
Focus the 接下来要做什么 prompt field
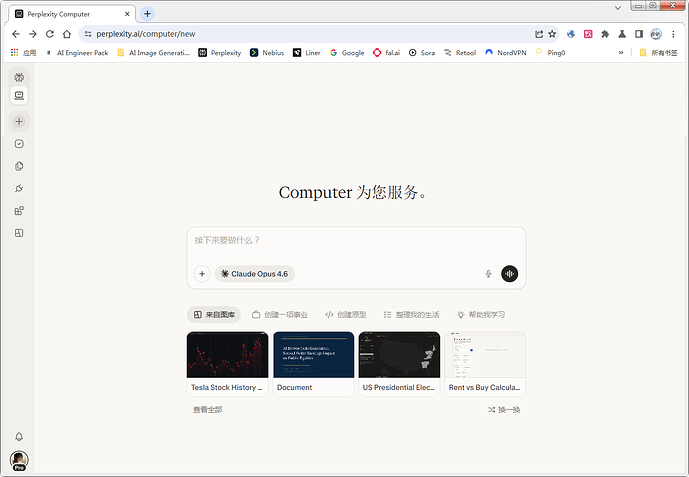tap(356, 240)
